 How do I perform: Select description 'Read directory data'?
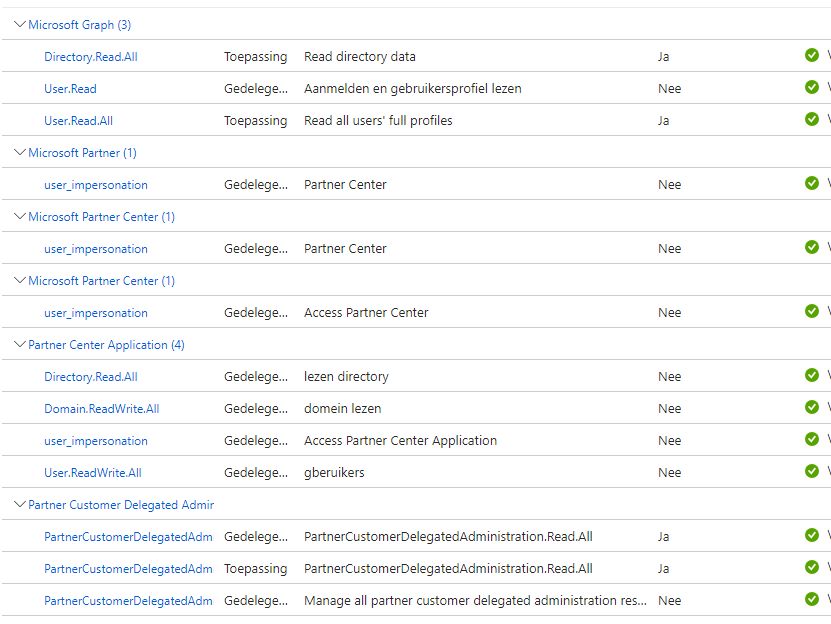(360, 57)
